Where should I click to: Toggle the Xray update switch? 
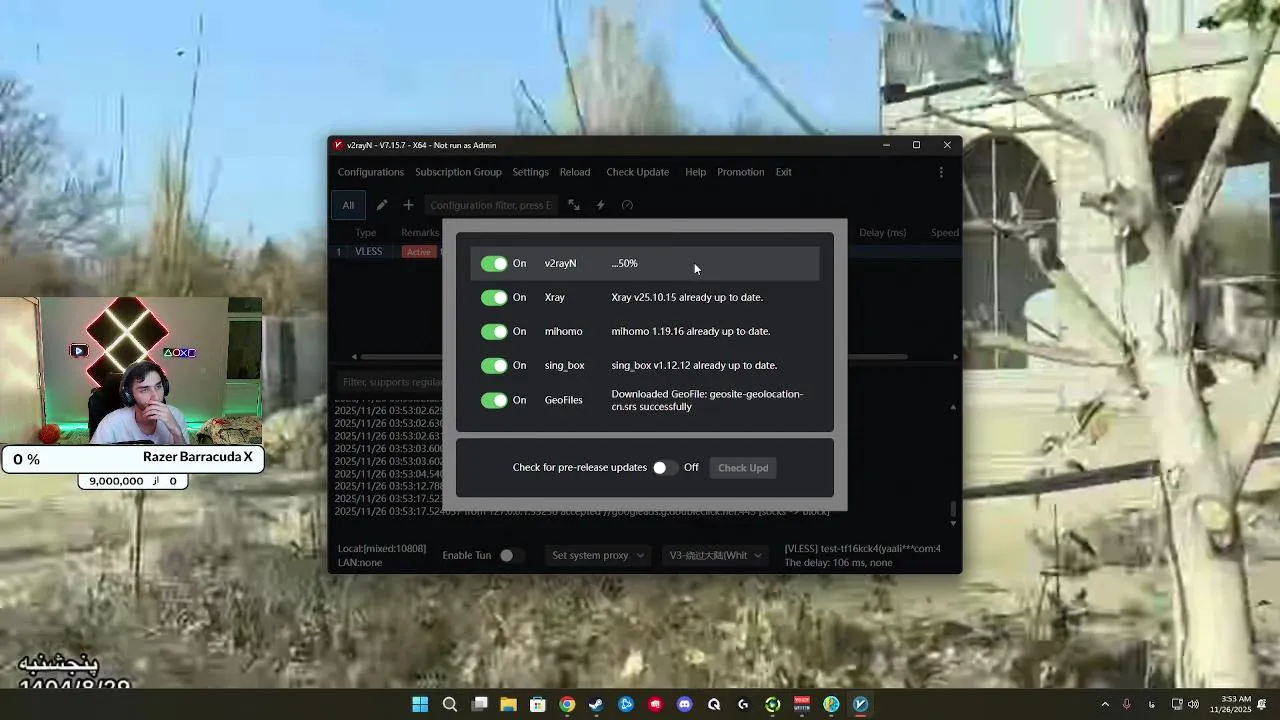[494, 298]
